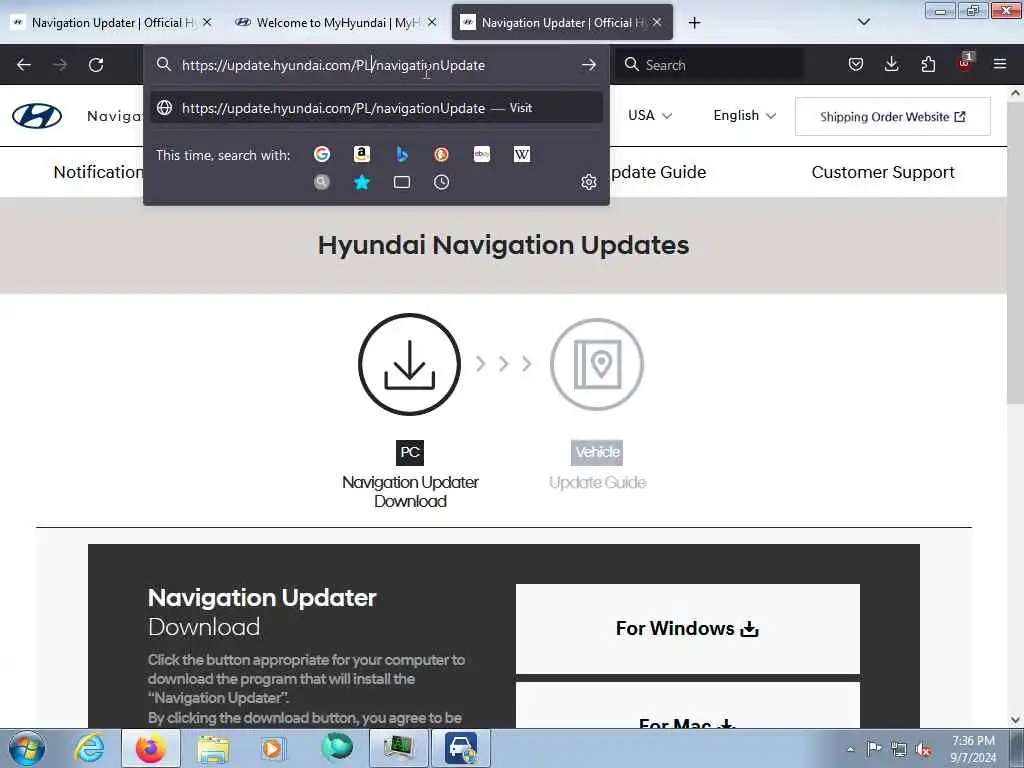1024x768 pixels.
Task: Launch Internet Explorer from the taskbar
Action: 89,748
